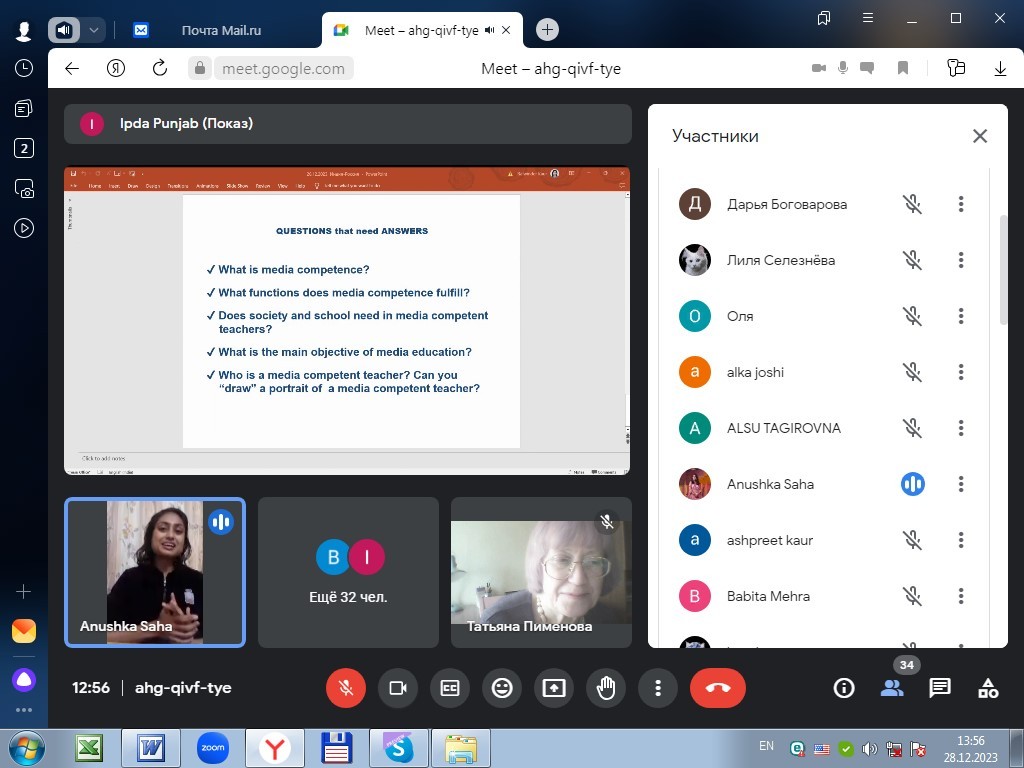
Task: Open a new browser tab
Action: [x=547, y=30]
